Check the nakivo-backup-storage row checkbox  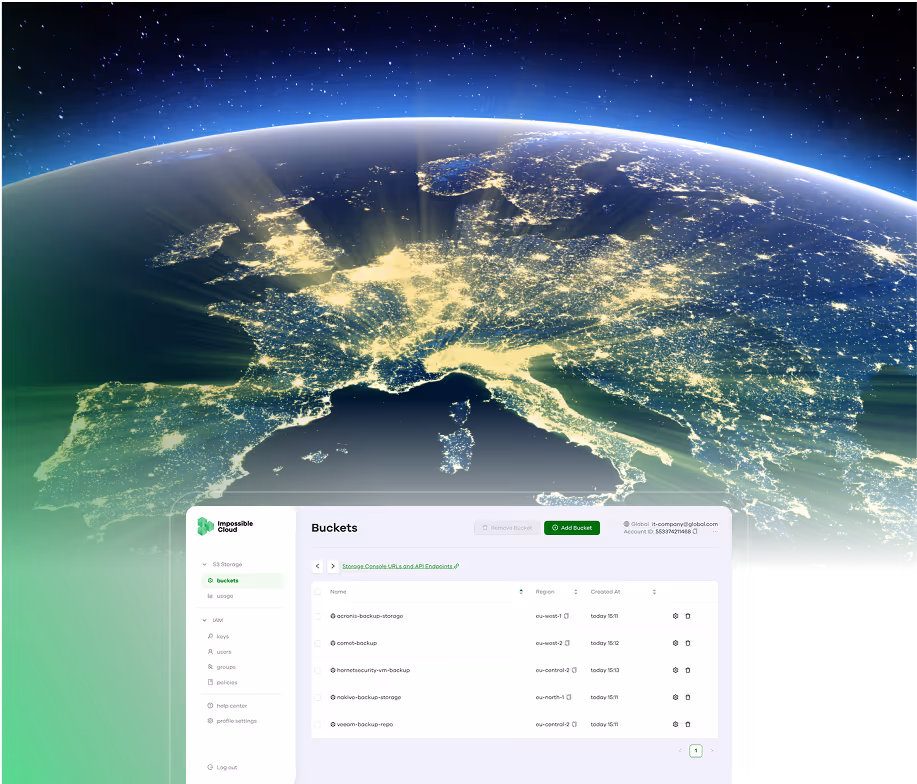point(318,697)
